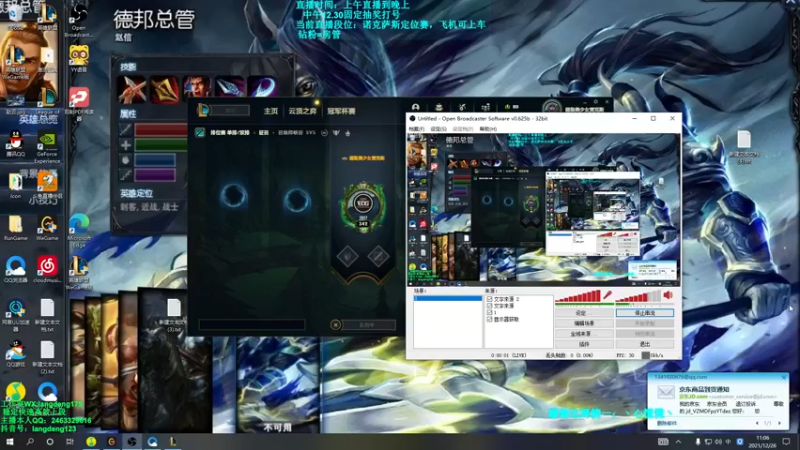This screenshot has width=800, height=450.
Task: Open the 京东商品到货通知 email notification
Action: tap(704, 389)
